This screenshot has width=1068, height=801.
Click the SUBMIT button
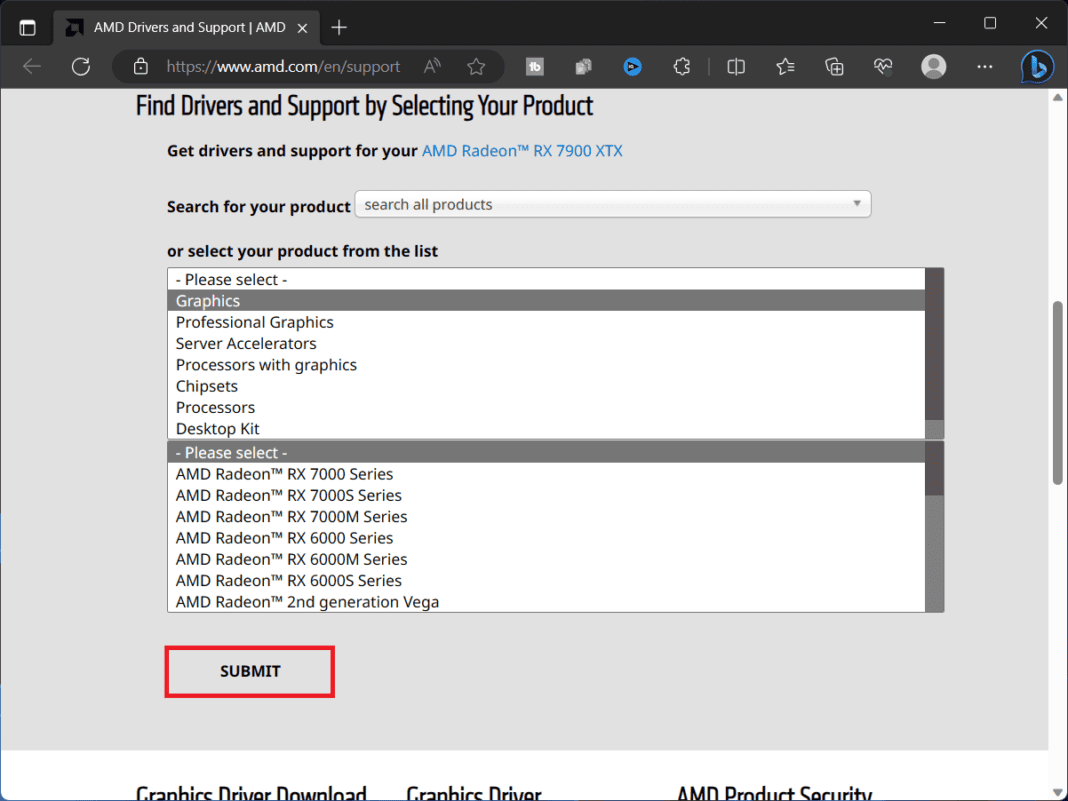click(x=249, y=671)
